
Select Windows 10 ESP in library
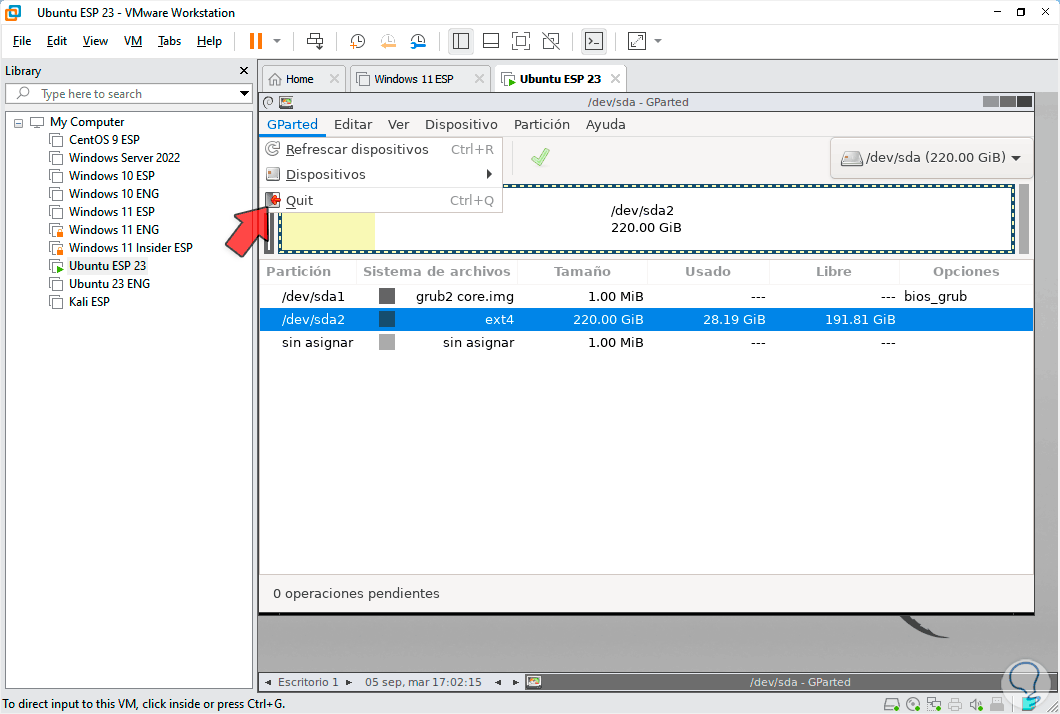point(112,176)
